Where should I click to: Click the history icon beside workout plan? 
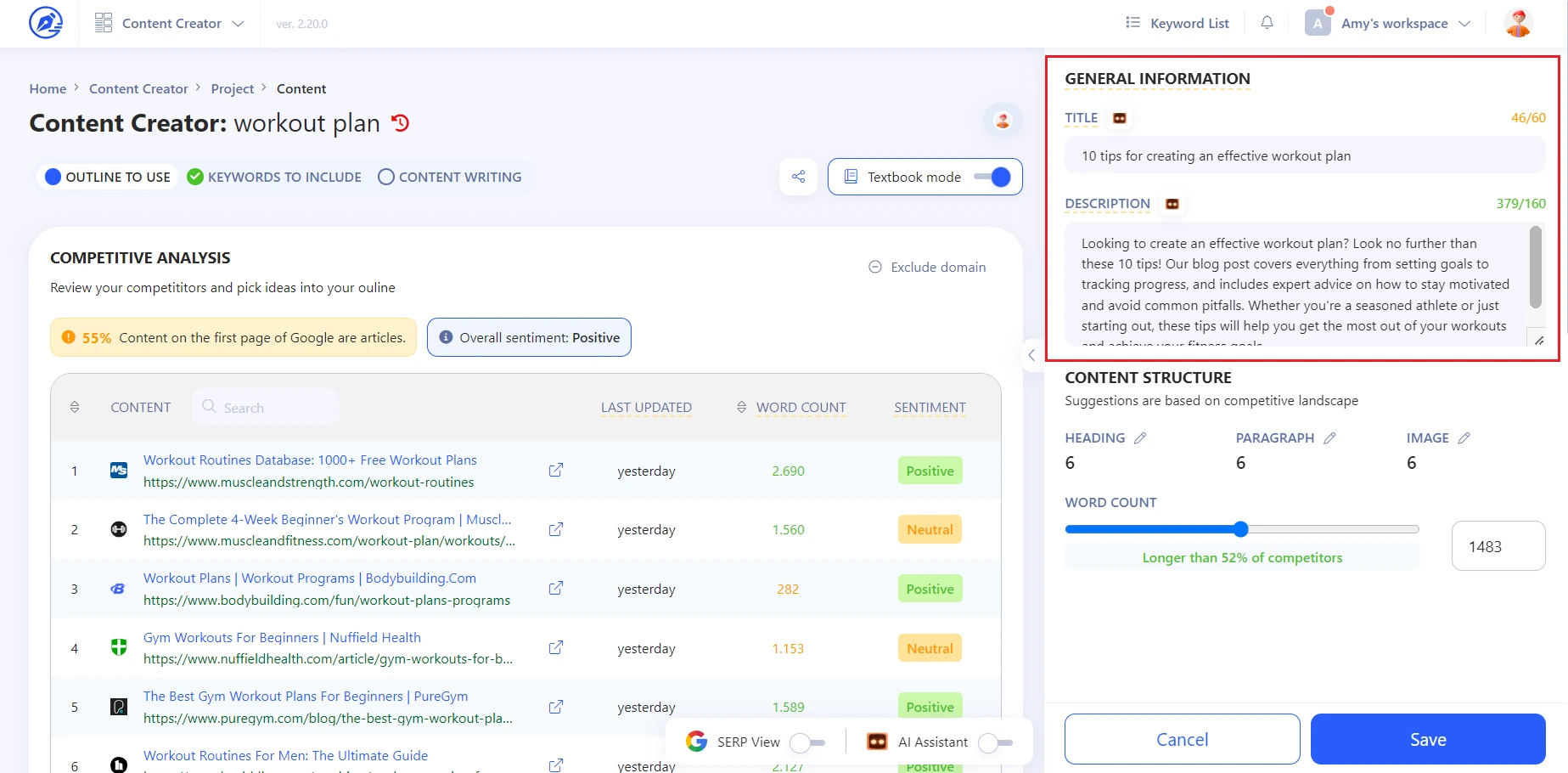pyautogui.click(x=400, y=123)
